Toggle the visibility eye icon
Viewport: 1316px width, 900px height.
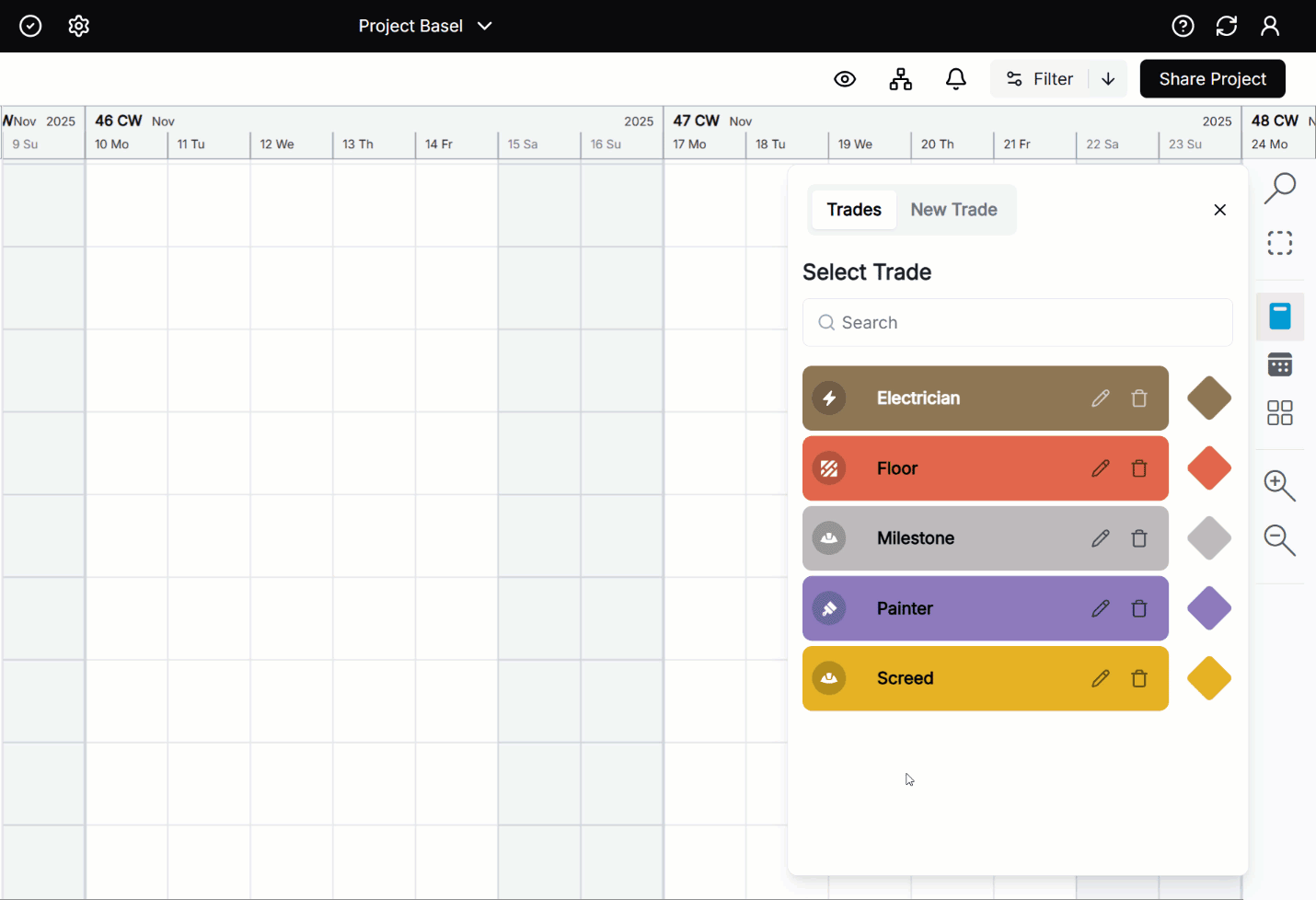[845, 79]
